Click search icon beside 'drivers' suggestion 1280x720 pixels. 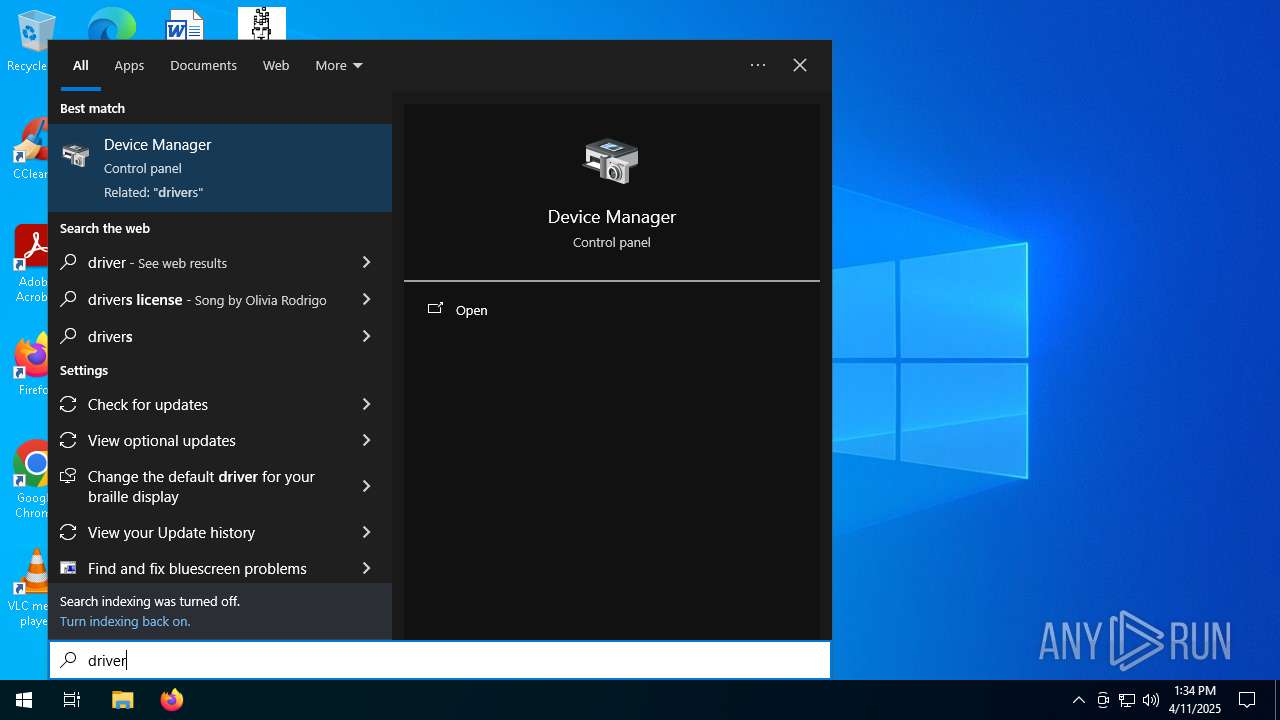(x=69, y=336)
